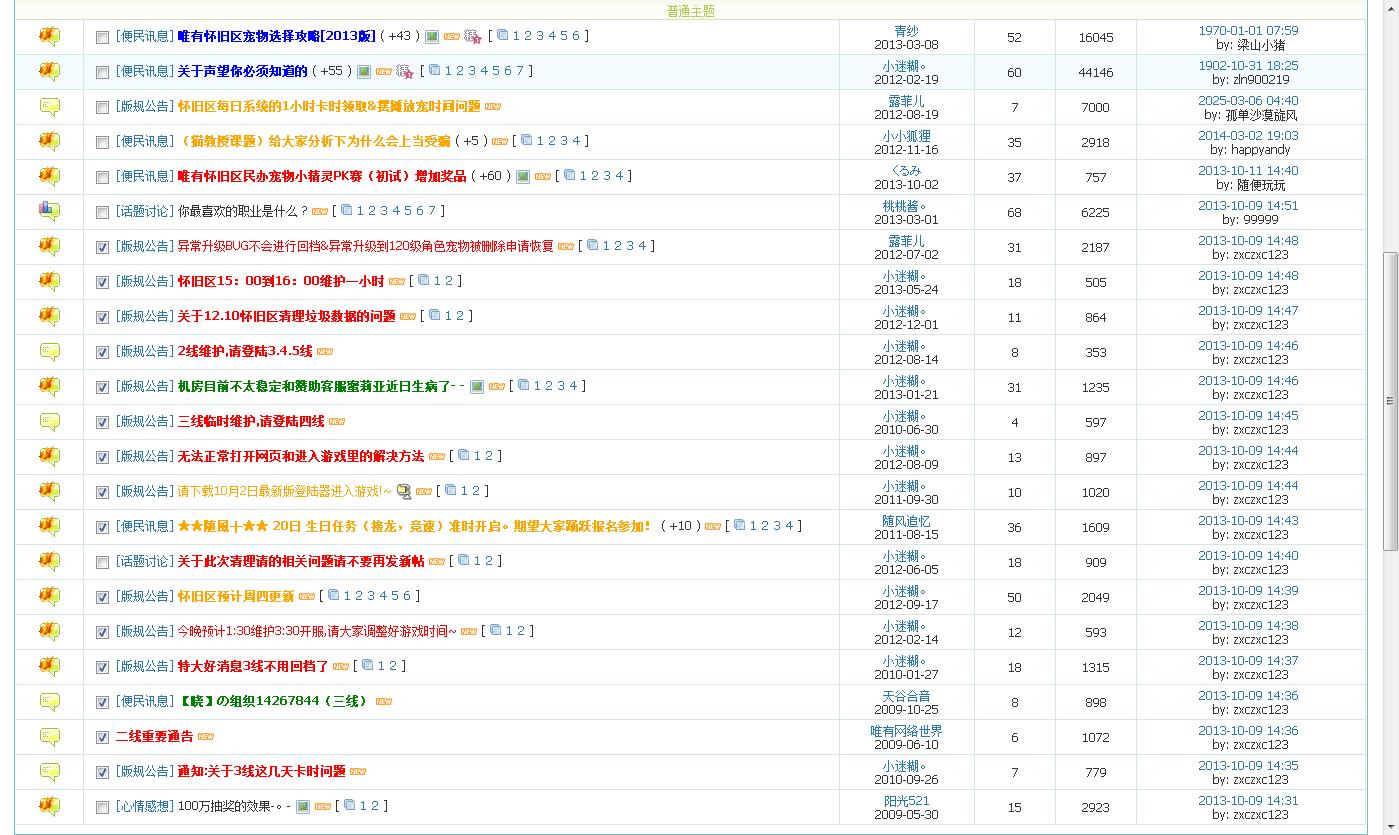
Task: Click the vertical scrollbar thumb
Action: coord(1390,400)
